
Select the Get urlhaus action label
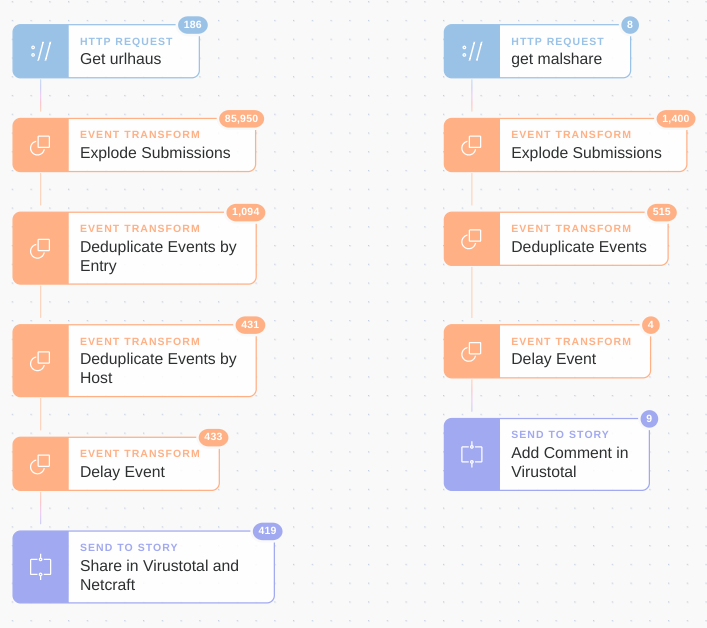coord(120,59)
